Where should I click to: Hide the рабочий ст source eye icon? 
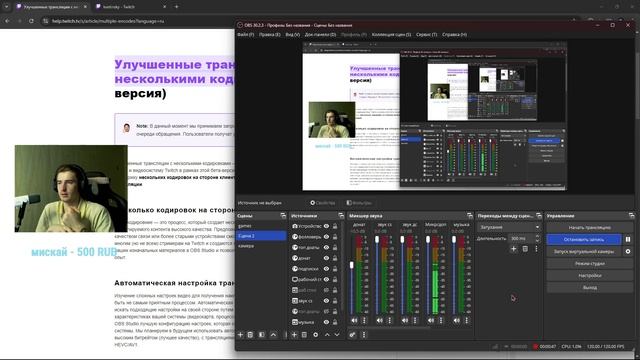(327, 280)
